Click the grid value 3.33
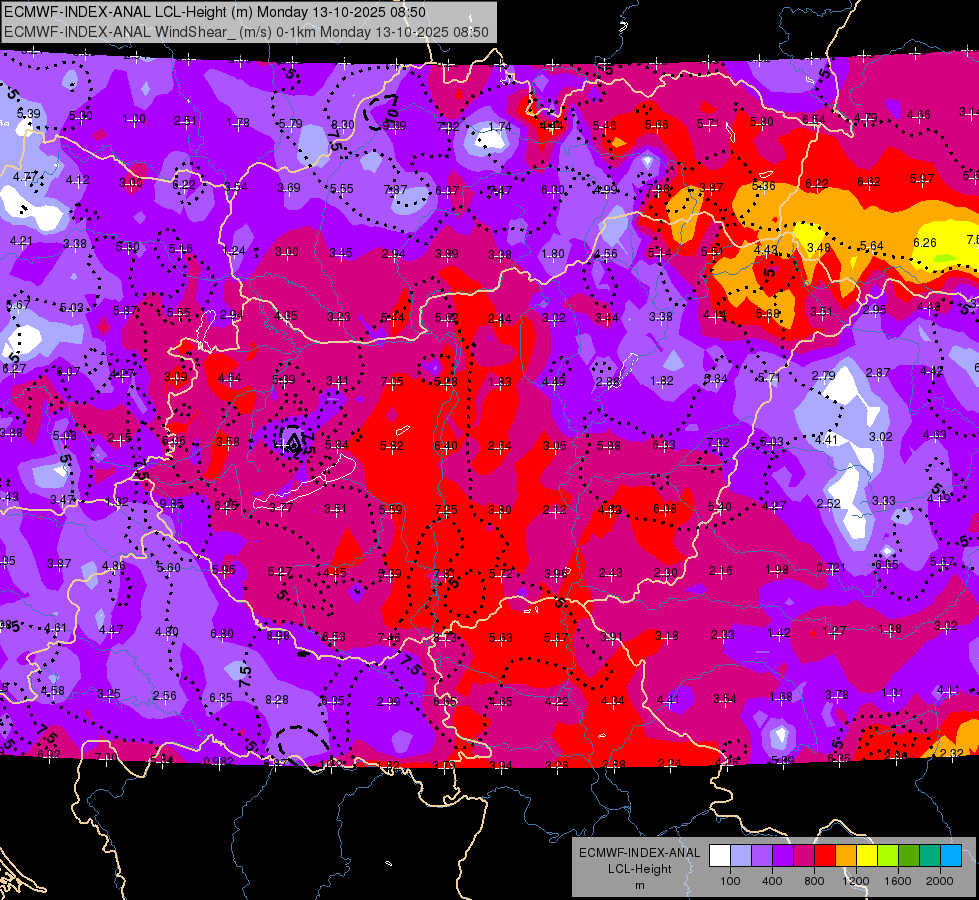The image size is (979, 900). point(883,501)
